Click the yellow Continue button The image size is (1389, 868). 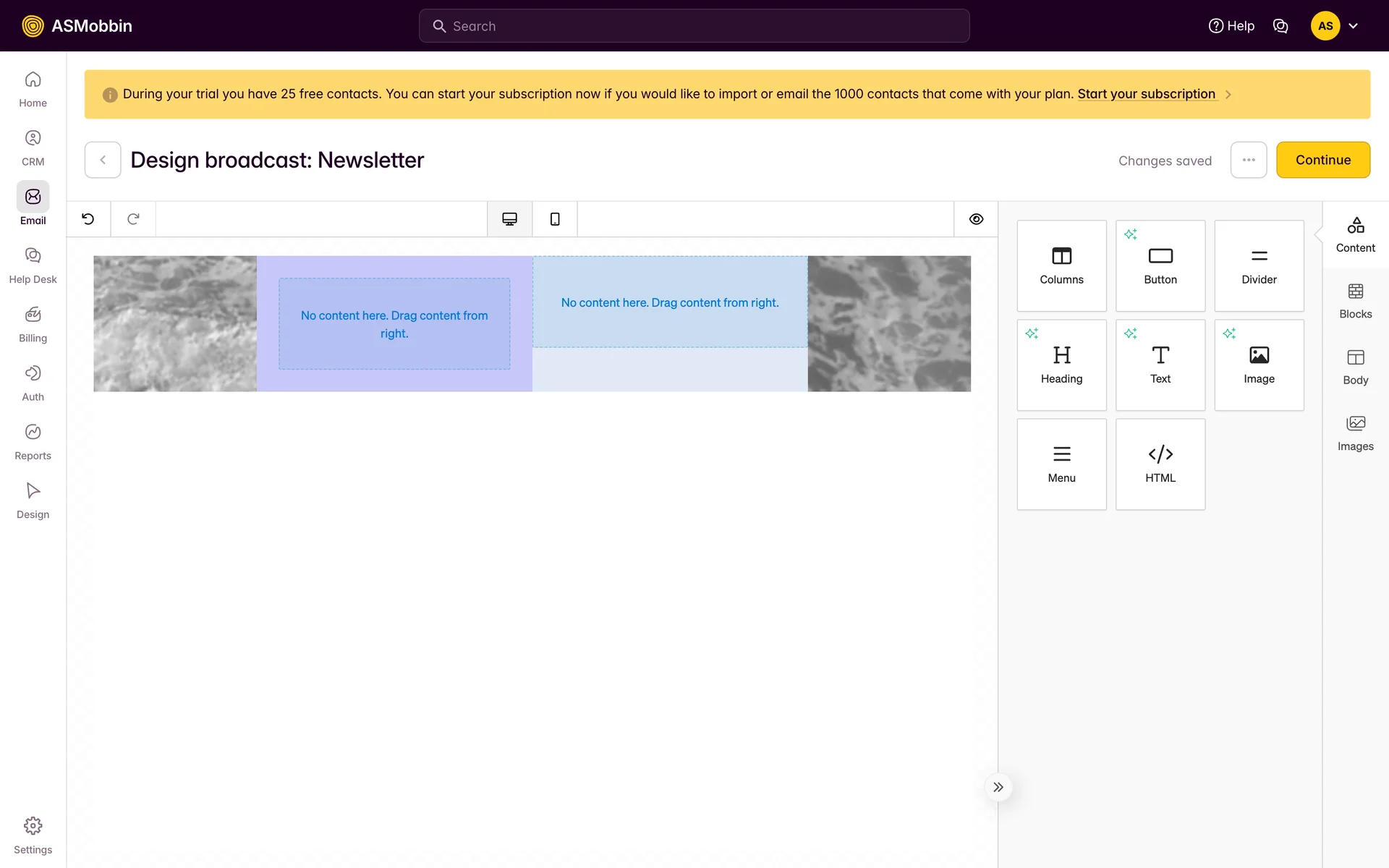coord(1322,160)
